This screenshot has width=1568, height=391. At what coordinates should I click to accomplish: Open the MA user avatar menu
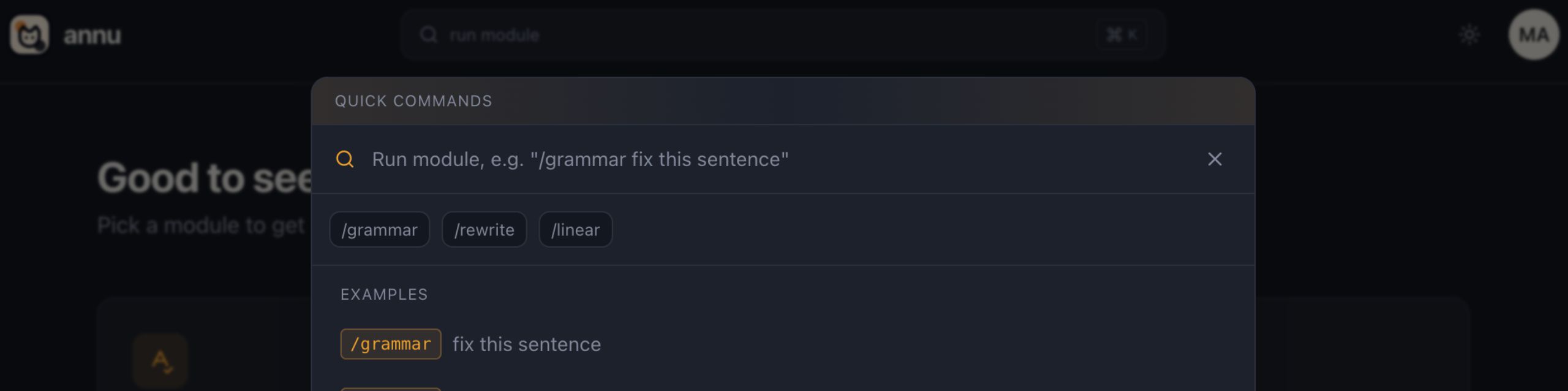pyautogui.click(x=1533, y=35)
